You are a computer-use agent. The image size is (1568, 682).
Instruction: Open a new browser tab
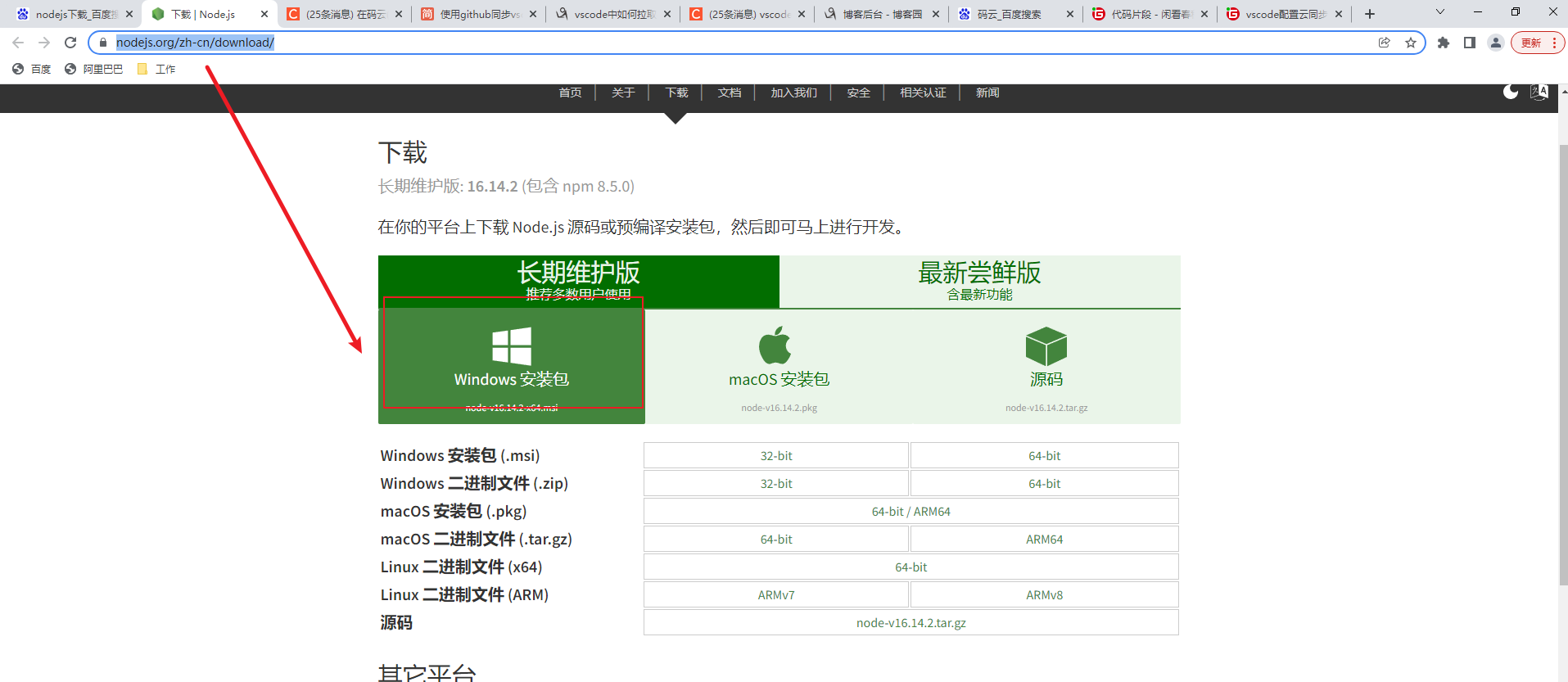(x=1370, y=14)
